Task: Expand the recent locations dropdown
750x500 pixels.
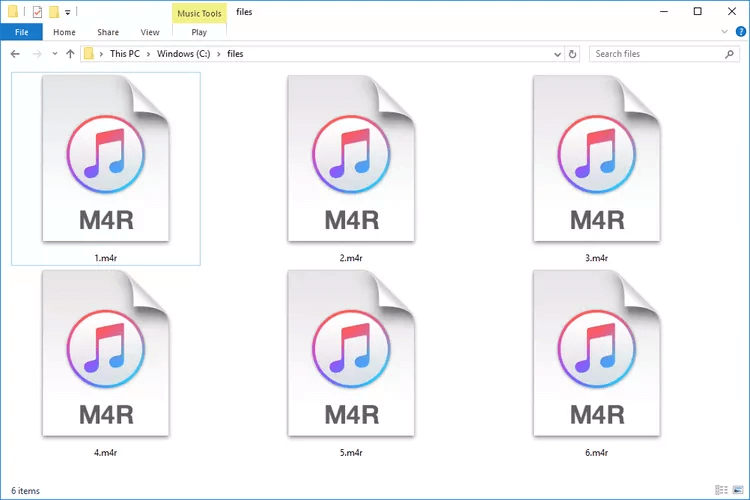Action: pos(54,54)
